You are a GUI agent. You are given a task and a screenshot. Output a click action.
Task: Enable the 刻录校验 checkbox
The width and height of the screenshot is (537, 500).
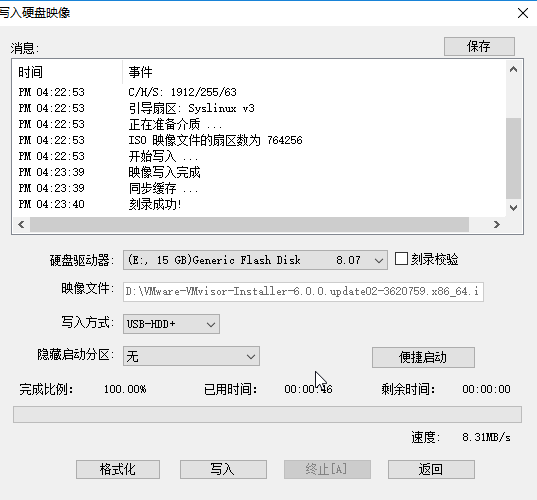click(x=401, y=259)
